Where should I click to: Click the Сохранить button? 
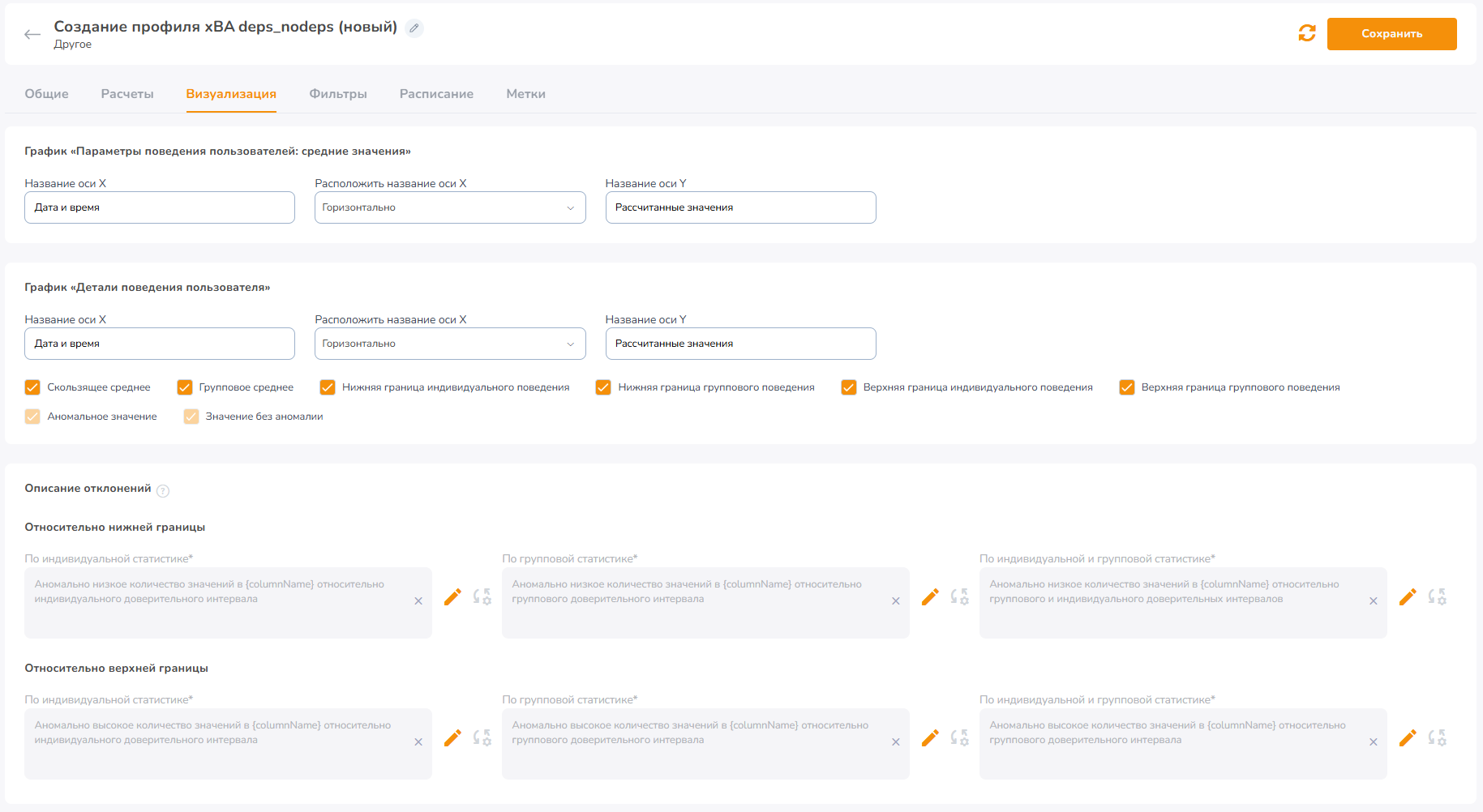[1391, 34]
